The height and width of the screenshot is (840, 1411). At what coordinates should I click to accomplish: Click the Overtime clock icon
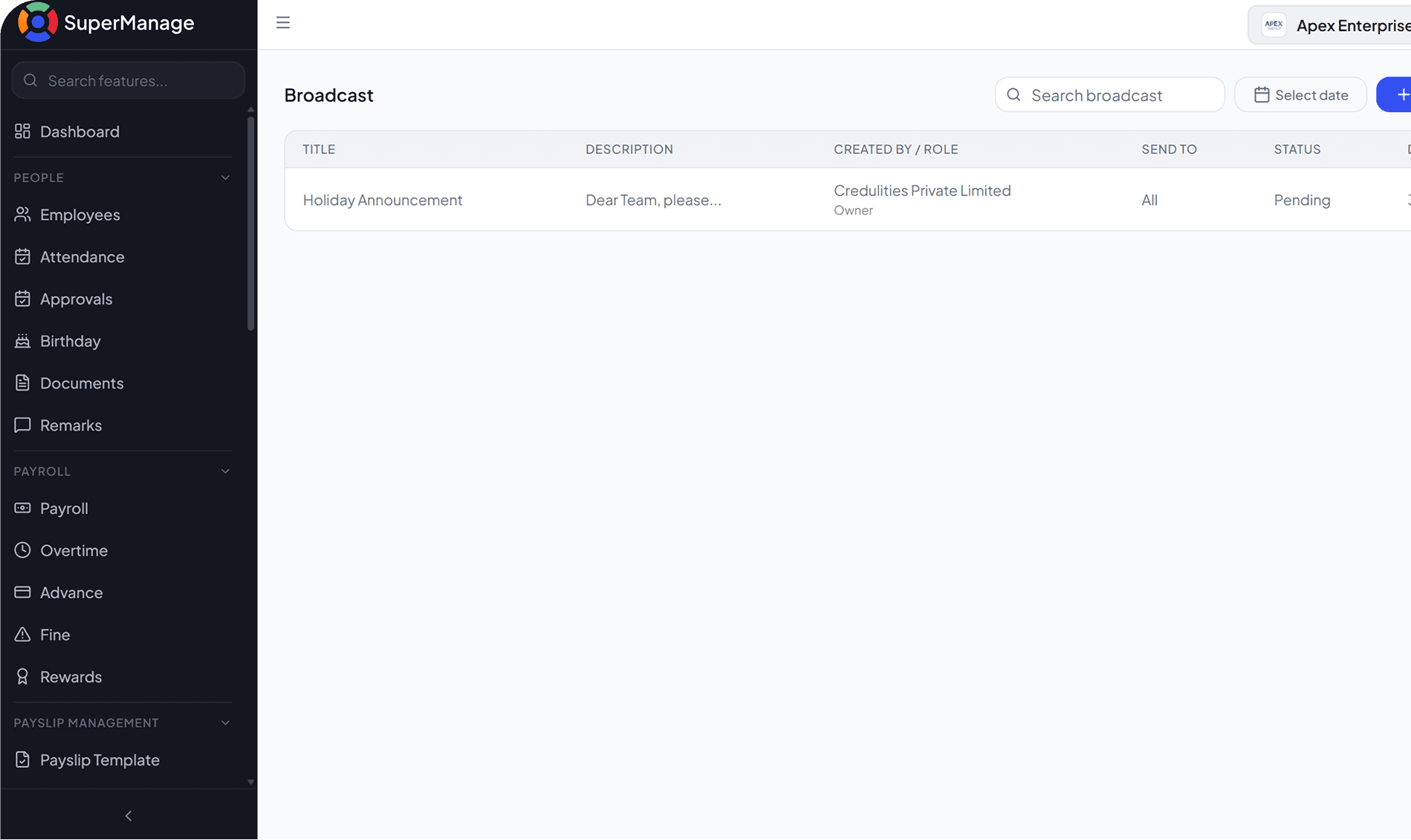tap(22, 550)
